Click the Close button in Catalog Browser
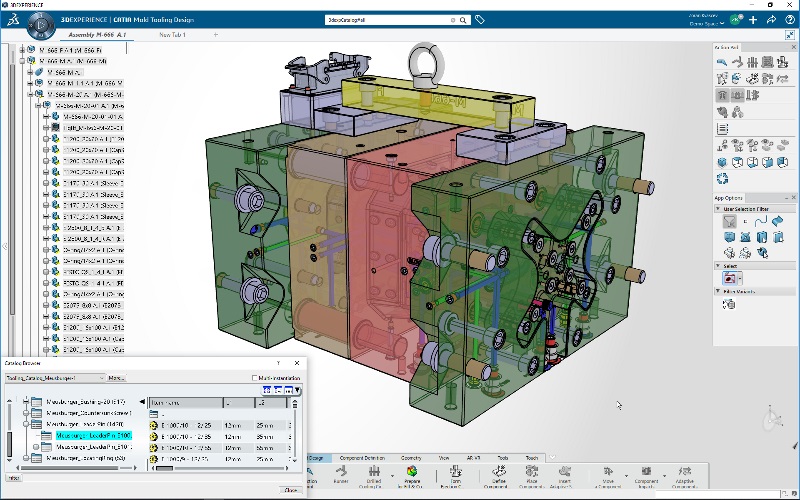 pyautogui.click(x=290, y=490)
